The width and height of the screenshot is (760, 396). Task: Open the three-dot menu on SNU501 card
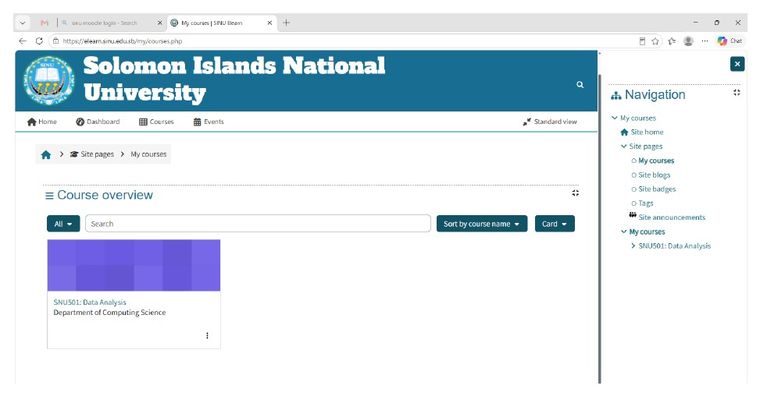click(207, 335)
